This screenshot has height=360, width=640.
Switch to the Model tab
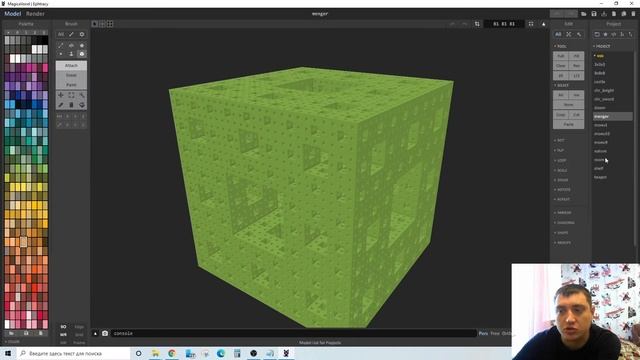(x=12, y=14)
